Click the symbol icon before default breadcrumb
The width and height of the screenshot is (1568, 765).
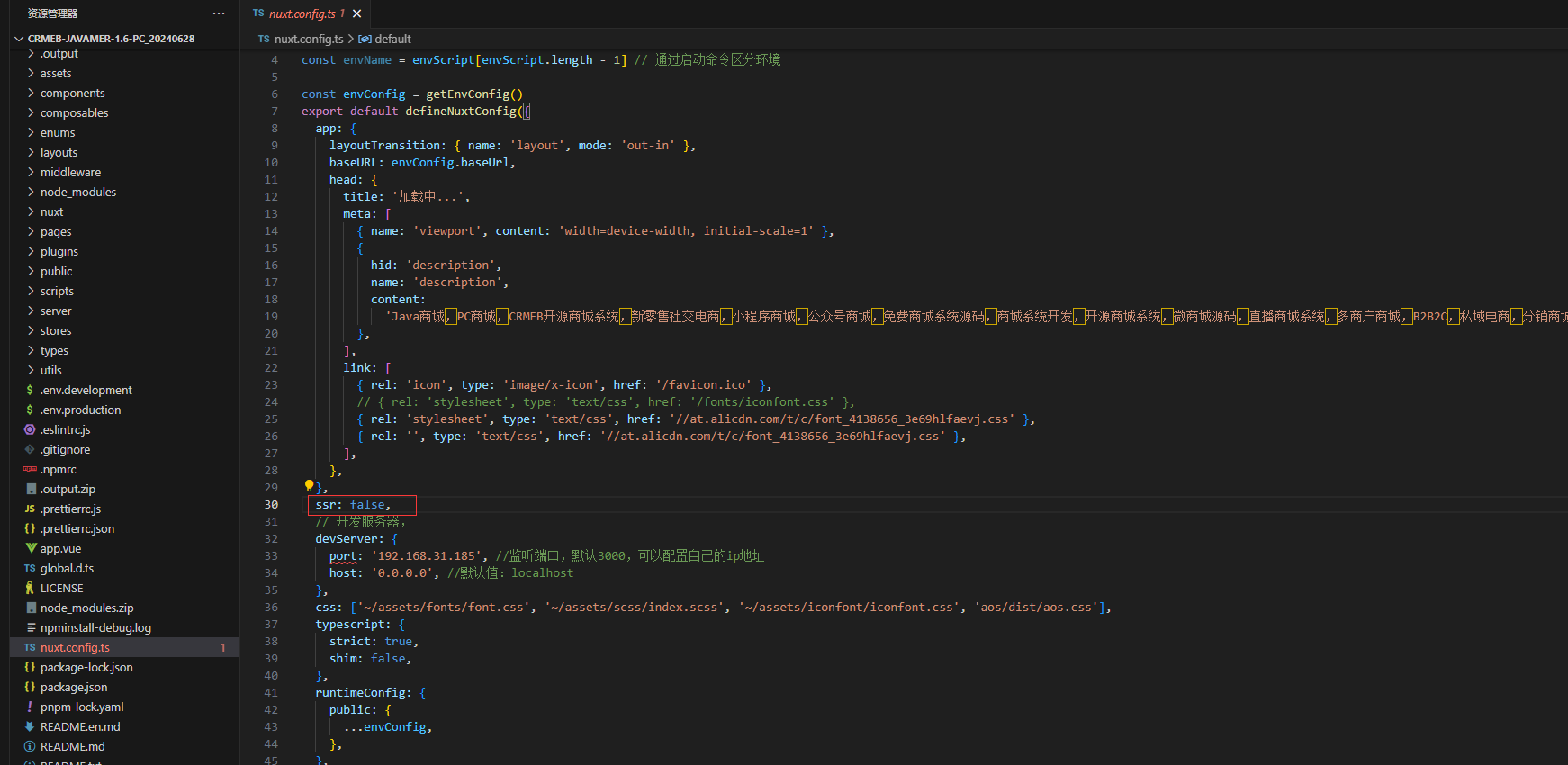[x=365, y=39]
